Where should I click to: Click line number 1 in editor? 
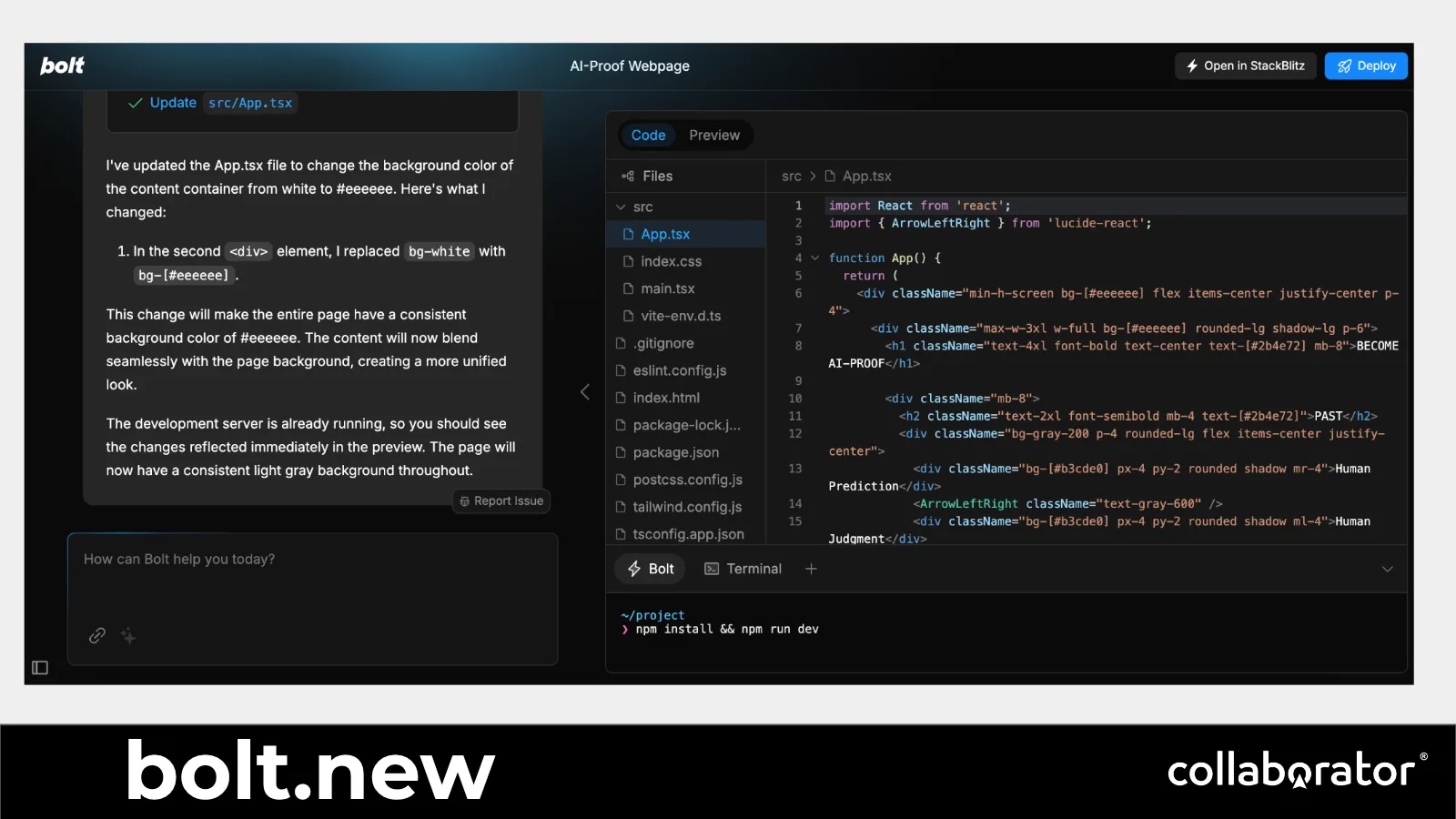(798, 206)
